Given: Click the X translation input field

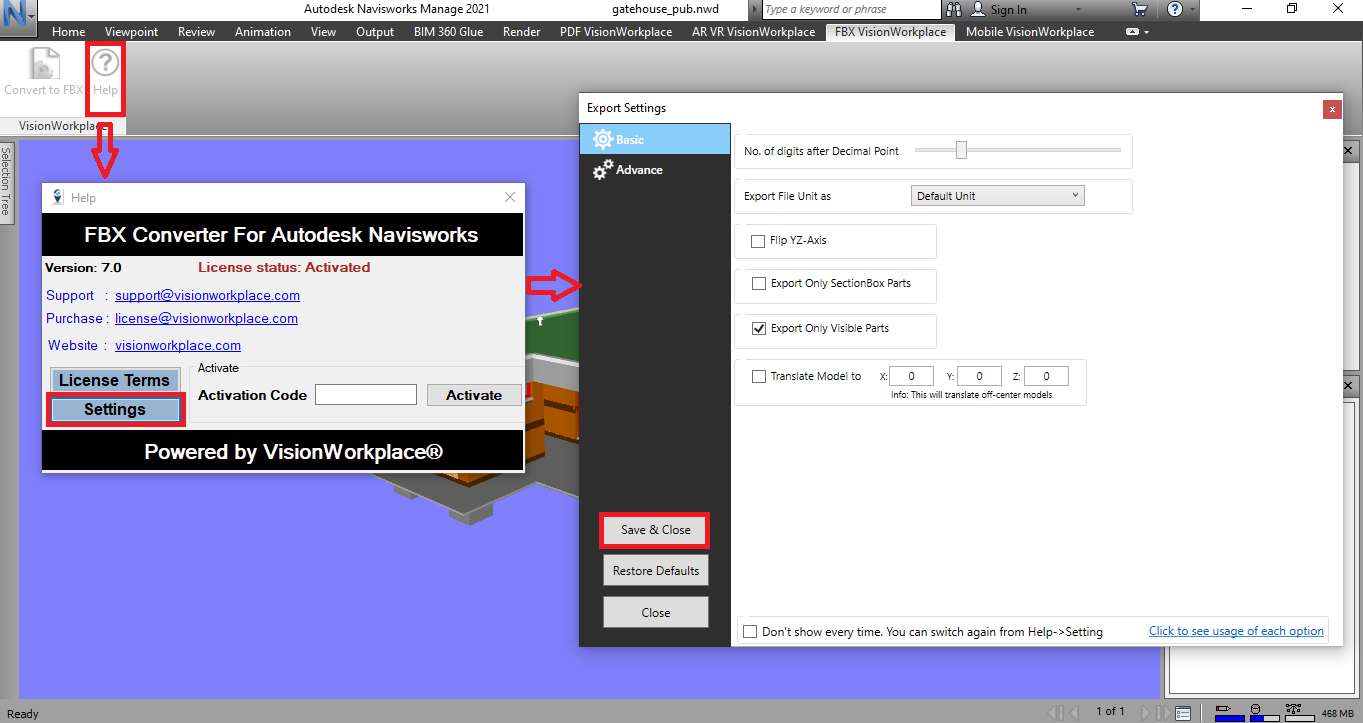Looking at the screenshot, I should (912, 377).
